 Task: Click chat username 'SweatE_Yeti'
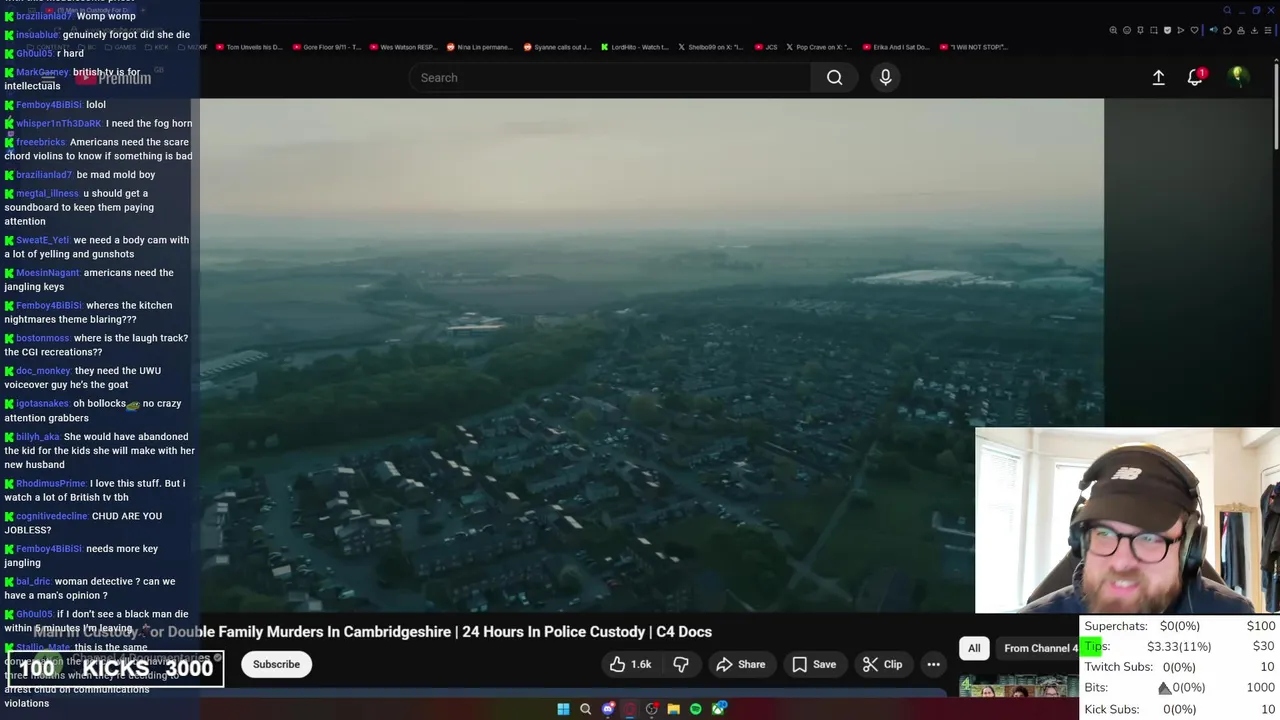pyautogui.click(x=43, y=240)
